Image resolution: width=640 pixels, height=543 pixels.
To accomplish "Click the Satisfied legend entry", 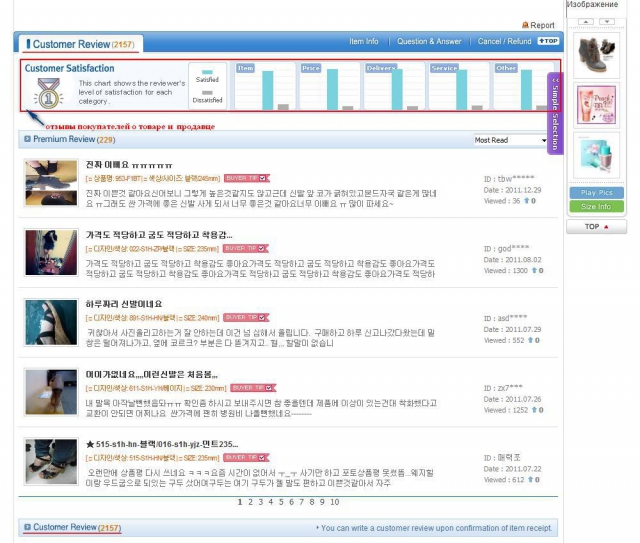I will pyautogui.click(x=207, y=76).
